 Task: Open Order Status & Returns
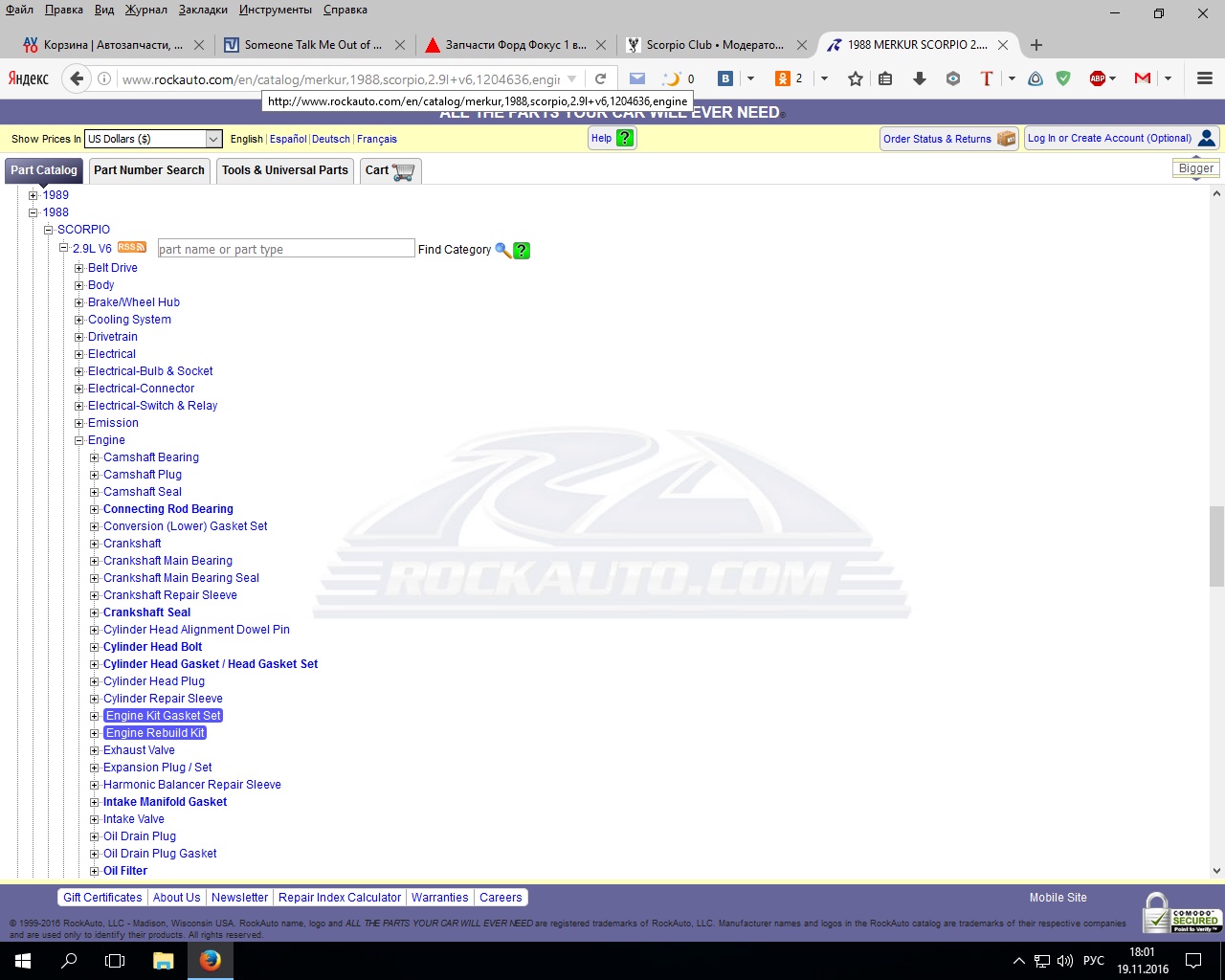coord(949,139)
